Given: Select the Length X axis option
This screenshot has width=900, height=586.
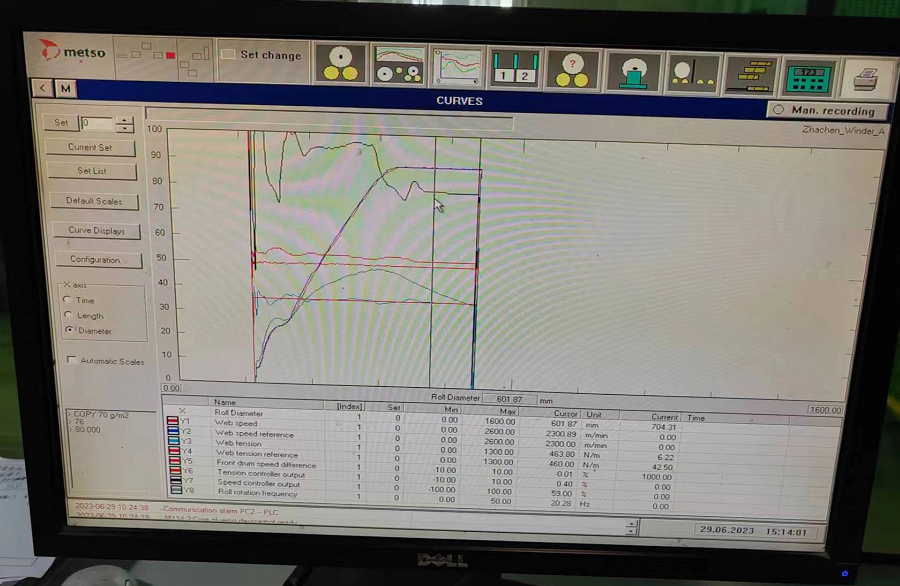Looking at the screenshot, I should (x=67, y=315).
